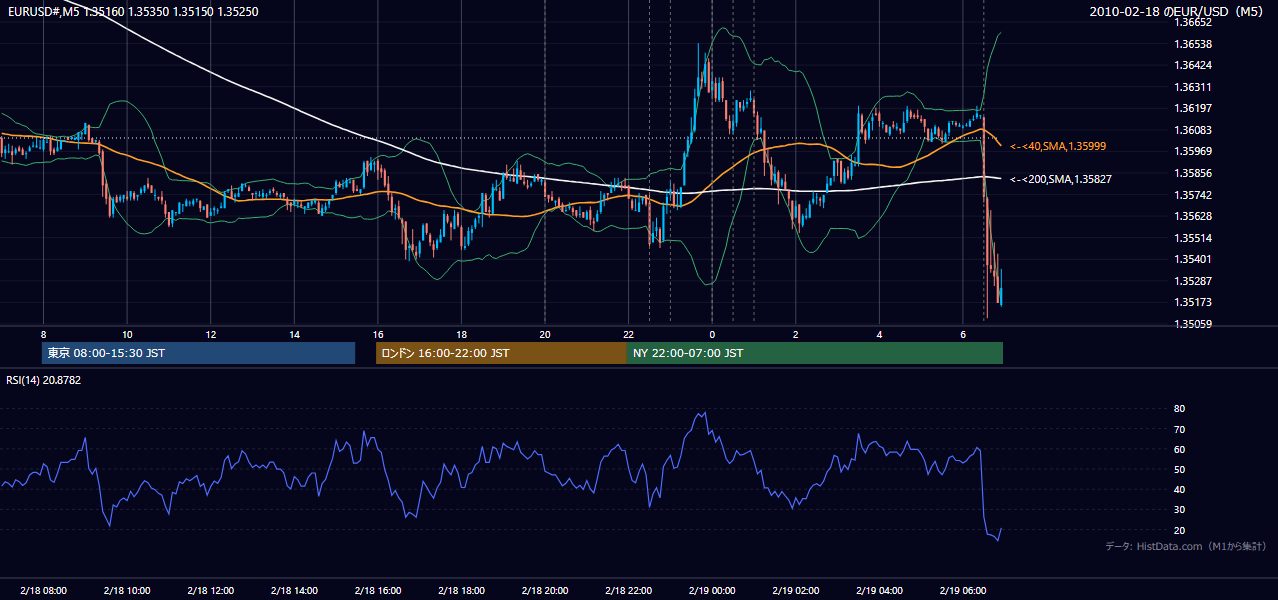Click price axis value 1.36538

coord(1193,44)
